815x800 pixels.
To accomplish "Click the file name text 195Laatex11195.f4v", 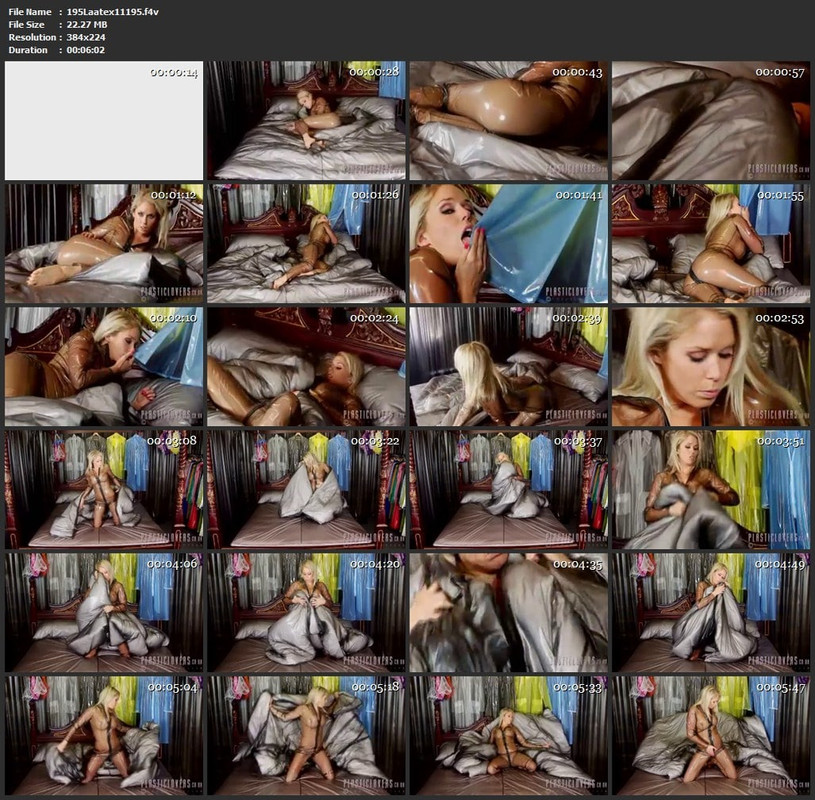I will click(112, 12).
